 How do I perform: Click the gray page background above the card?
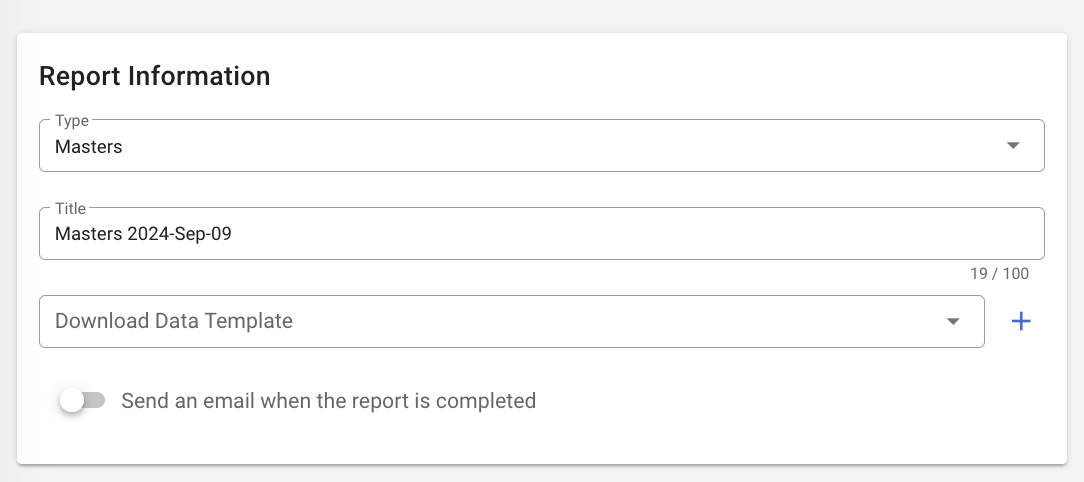(x=540, y=15)
